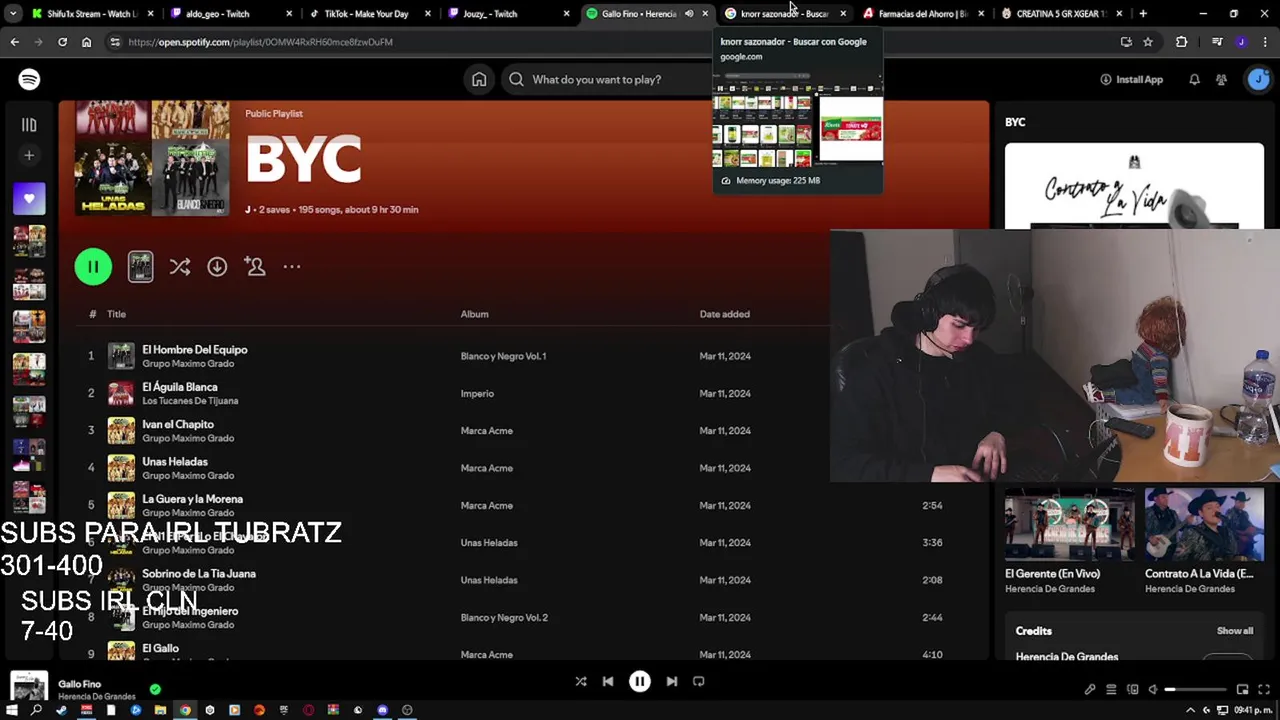
Task: Open Chrome three-dot menu
Action: click(x=1265, y=42)
